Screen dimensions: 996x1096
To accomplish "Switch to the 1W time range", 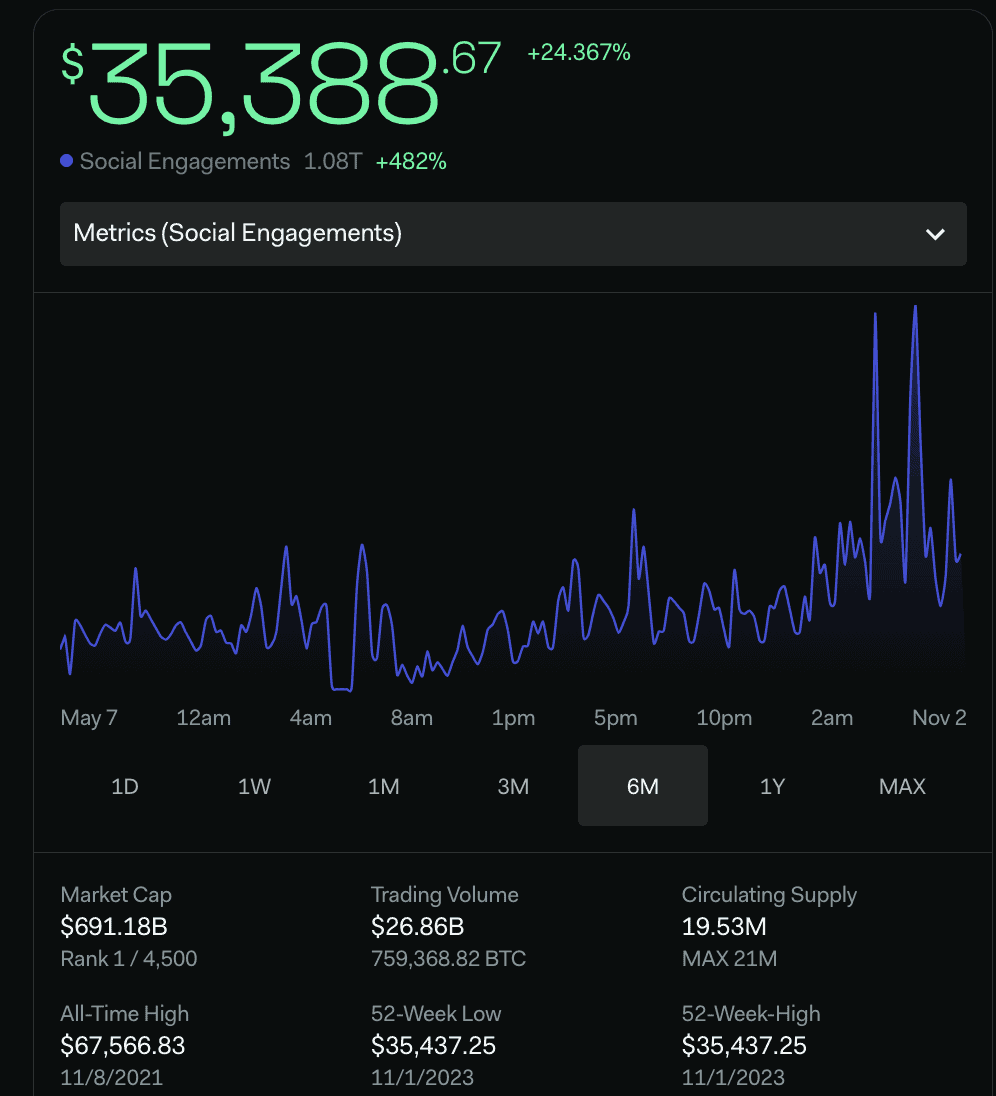I will click(254, 786).
